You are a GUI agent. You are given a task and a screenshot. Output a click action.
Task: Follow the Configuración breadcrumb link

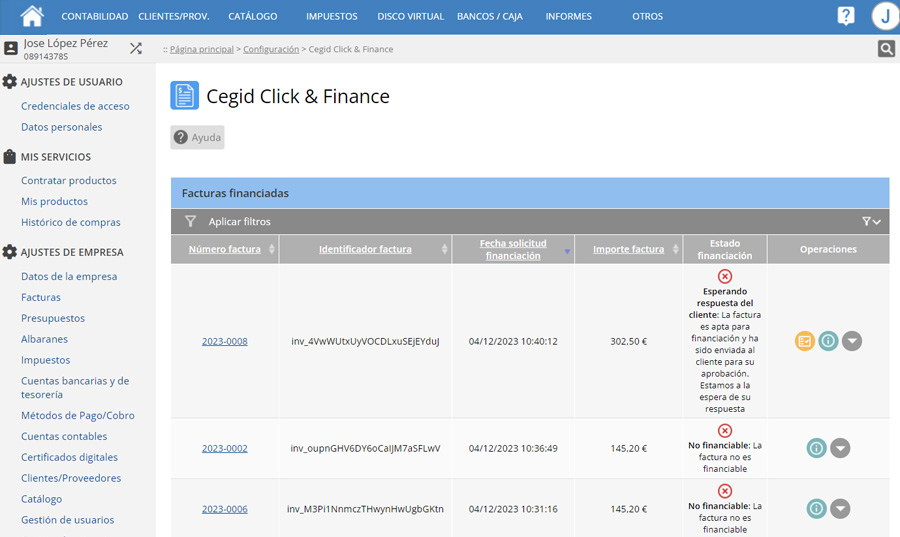pyautogui.click(x=271, y=49)
